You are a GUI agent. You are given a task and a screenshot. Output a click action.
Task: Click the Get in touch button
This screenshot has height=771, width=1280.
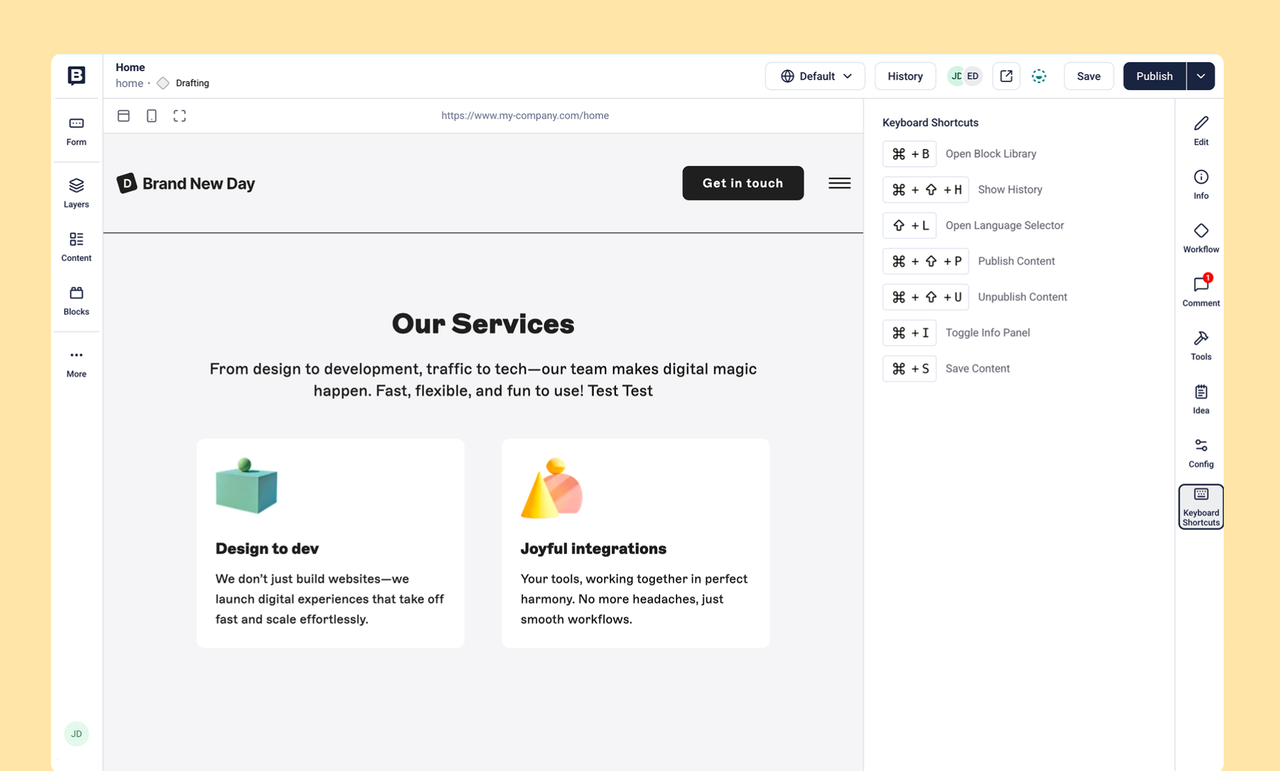tap(743, 183)
